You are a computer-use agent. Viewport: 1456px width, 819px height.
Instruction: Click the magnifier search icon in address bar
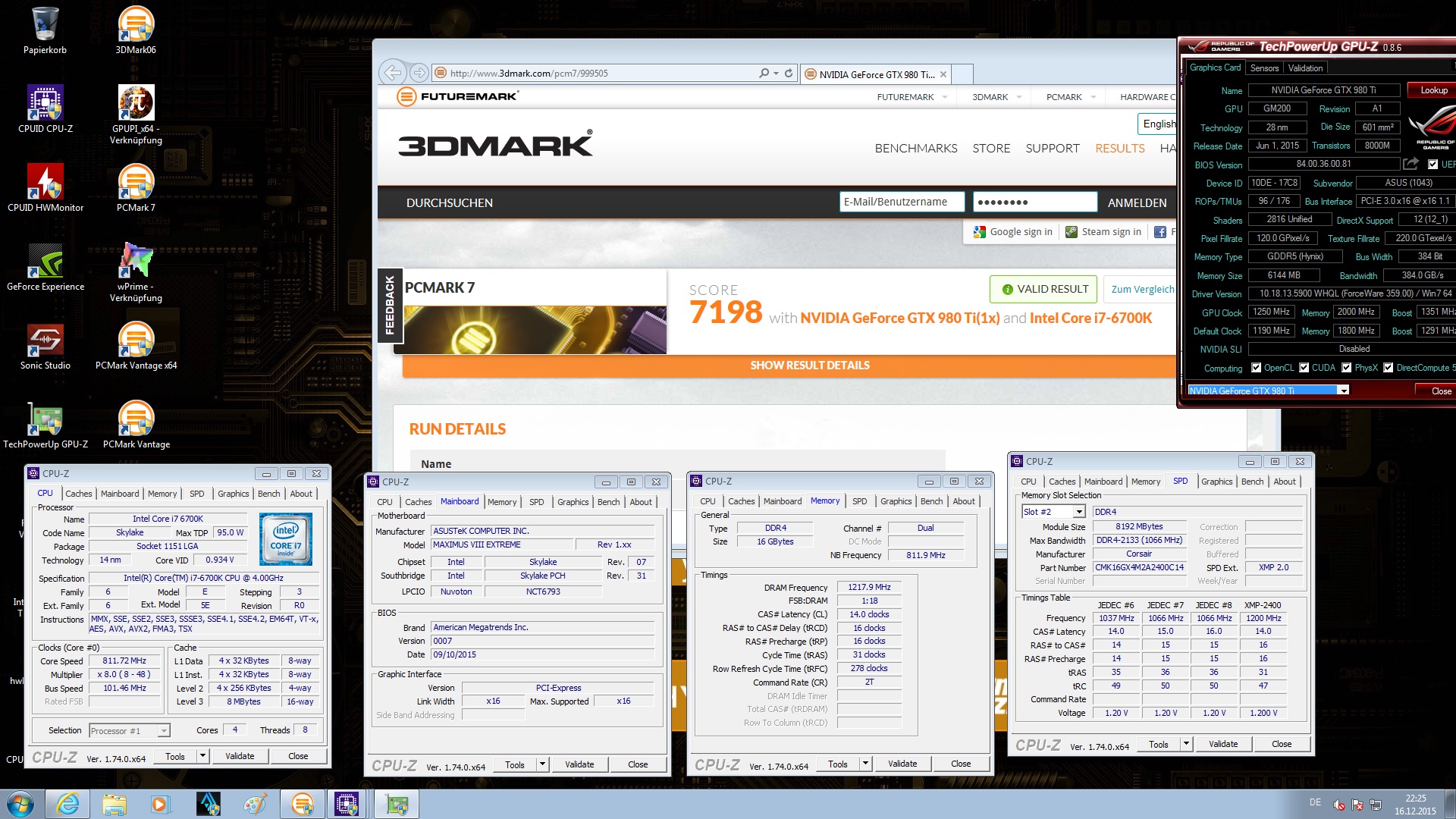tap(764, 73)
